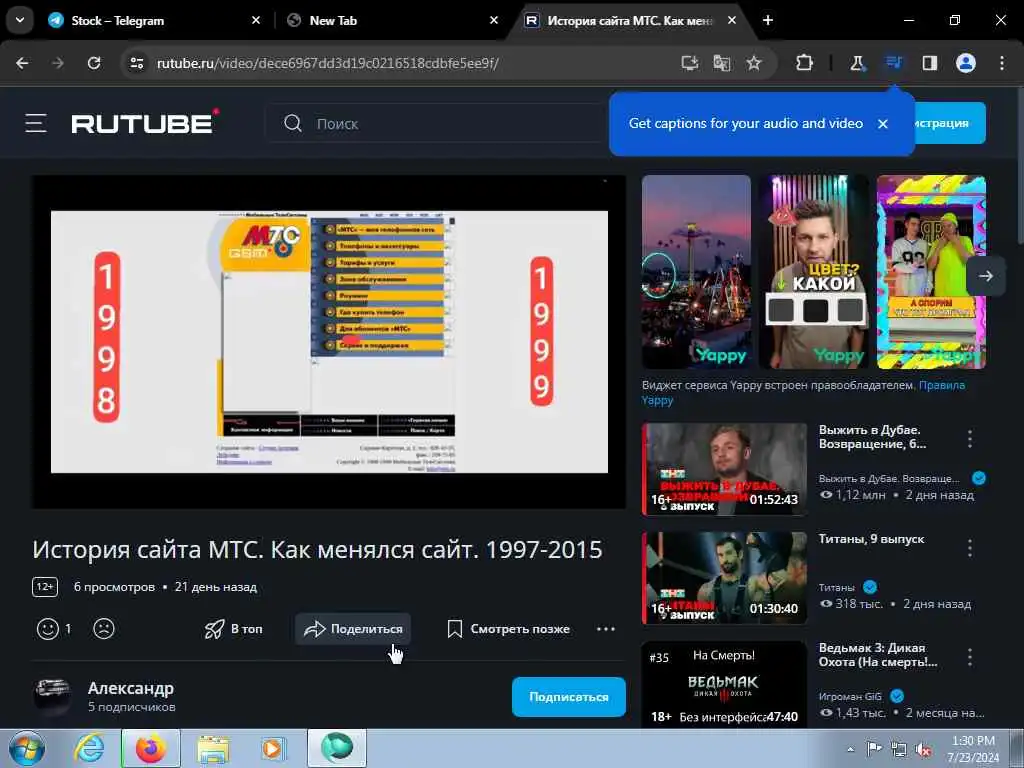
Task: Click the search magnifier icon
Action: point(293,123)
